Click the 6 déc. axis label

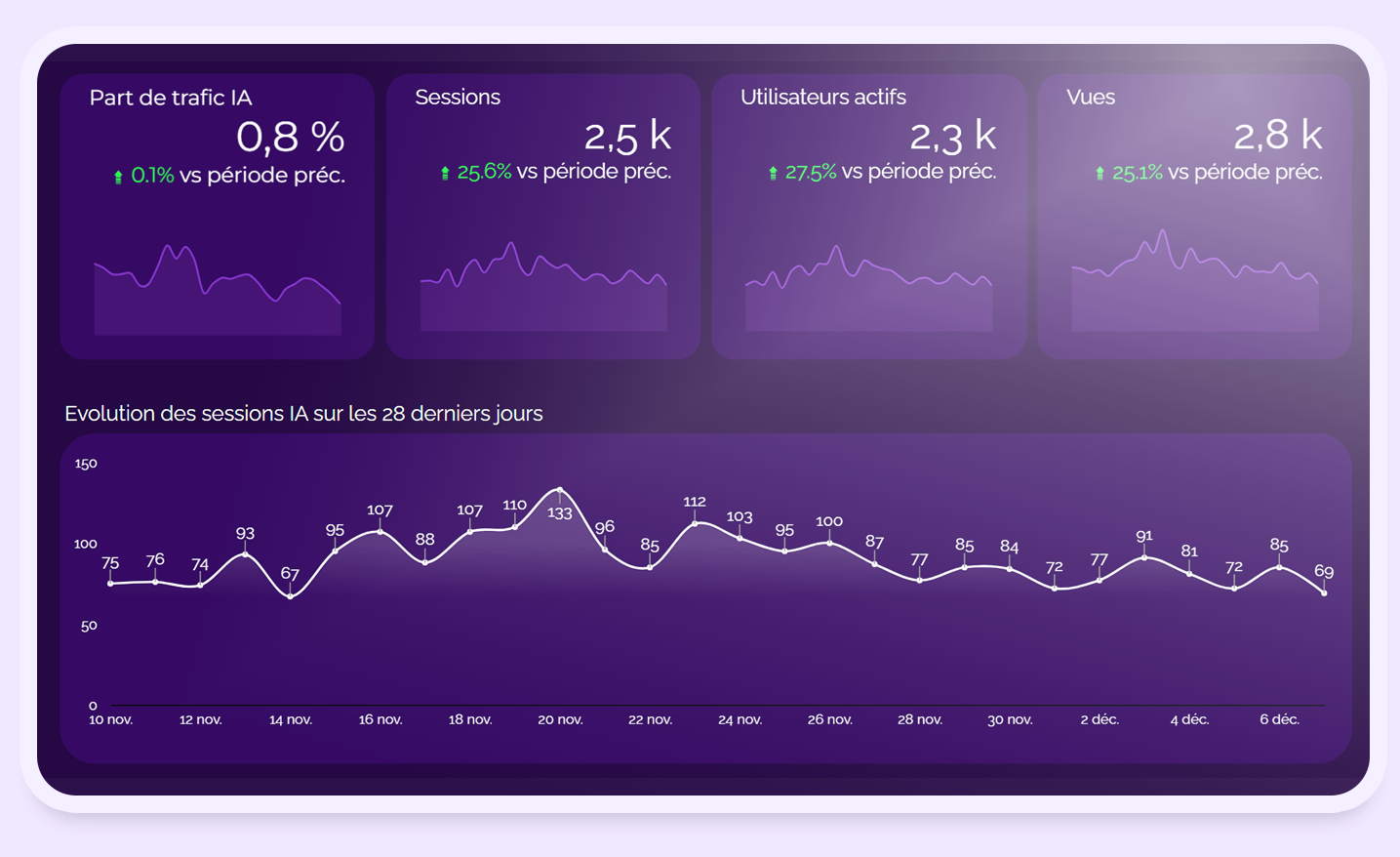coord(1279,719)
